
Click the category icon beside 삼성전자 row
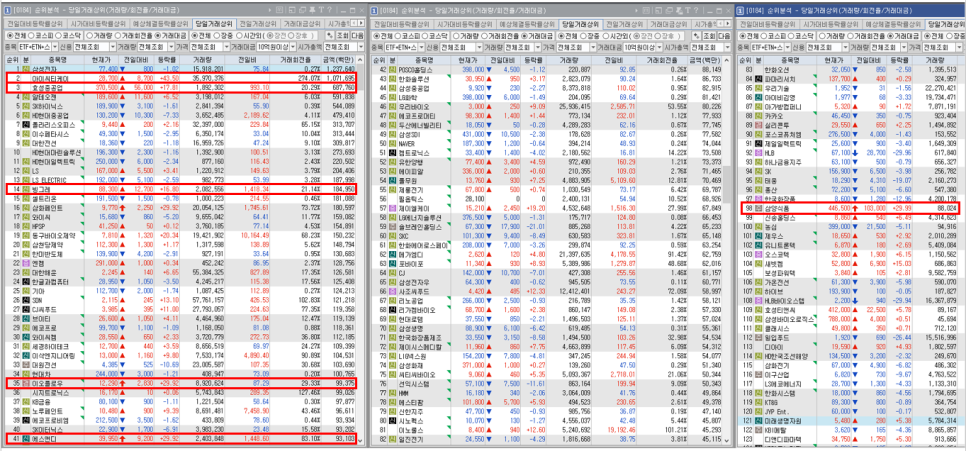[x=26, y=70]
